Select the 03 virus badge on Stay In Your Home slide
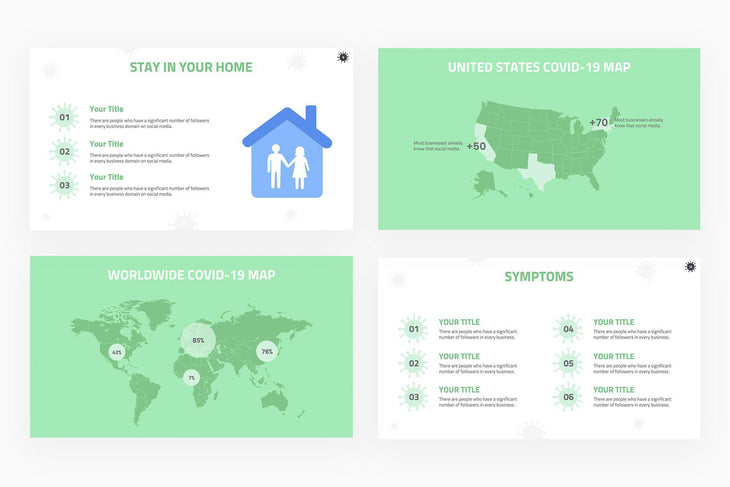This screenshot has width=730, height=487. [64, 184]
